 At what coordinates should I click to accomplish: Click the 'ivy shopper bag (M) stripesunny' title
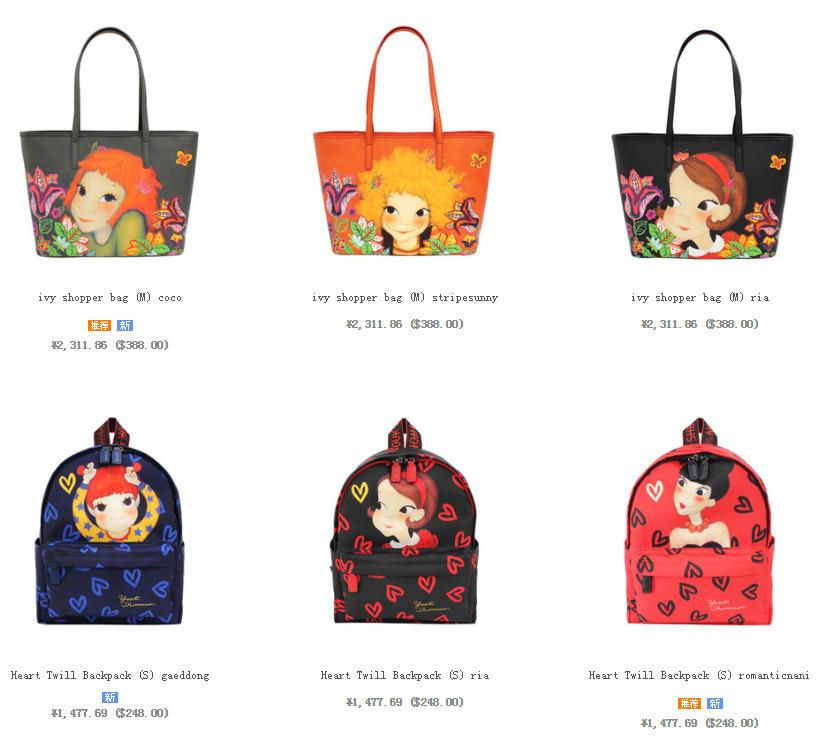tap(405, 297)
